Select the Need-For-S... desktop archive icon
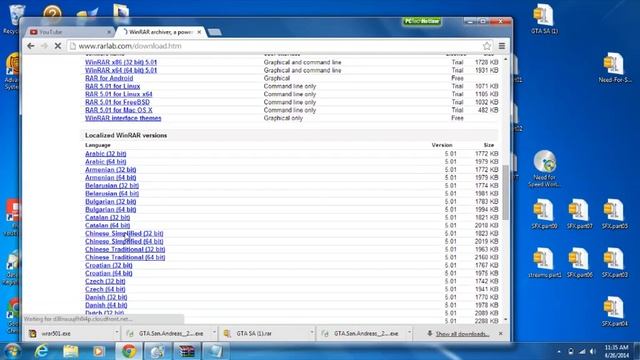The width and height of the screenshot is (640, 360). pyautogui.click(x=614, y=67)
